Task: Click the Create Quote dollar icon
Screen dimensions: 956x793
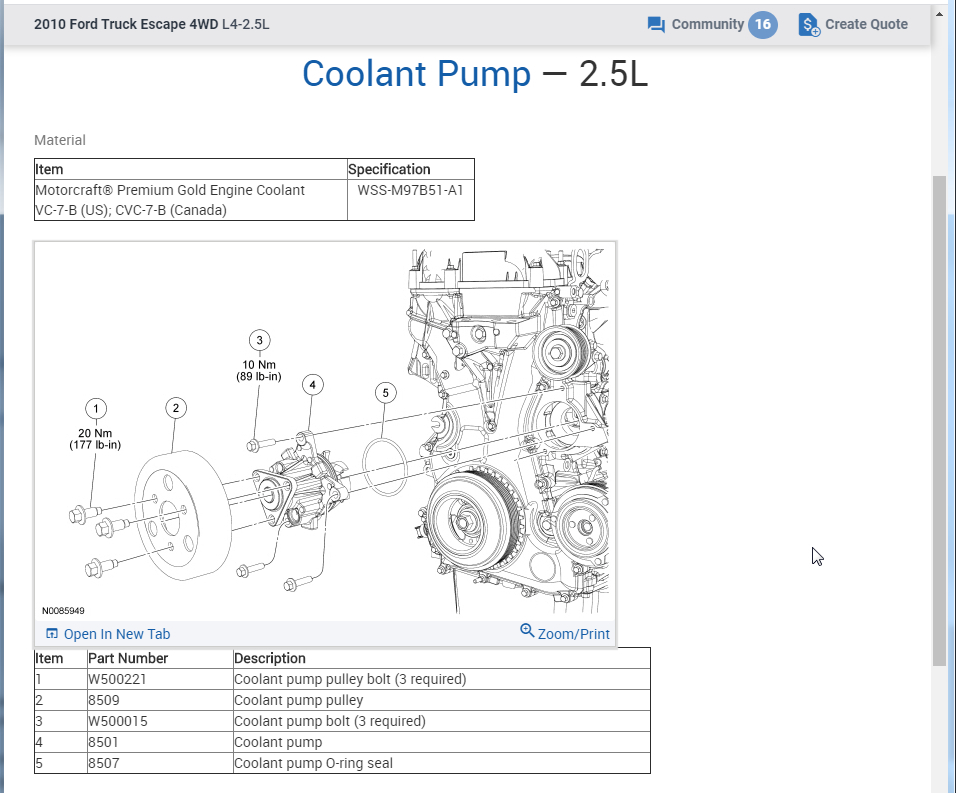Action: [808, 24]
